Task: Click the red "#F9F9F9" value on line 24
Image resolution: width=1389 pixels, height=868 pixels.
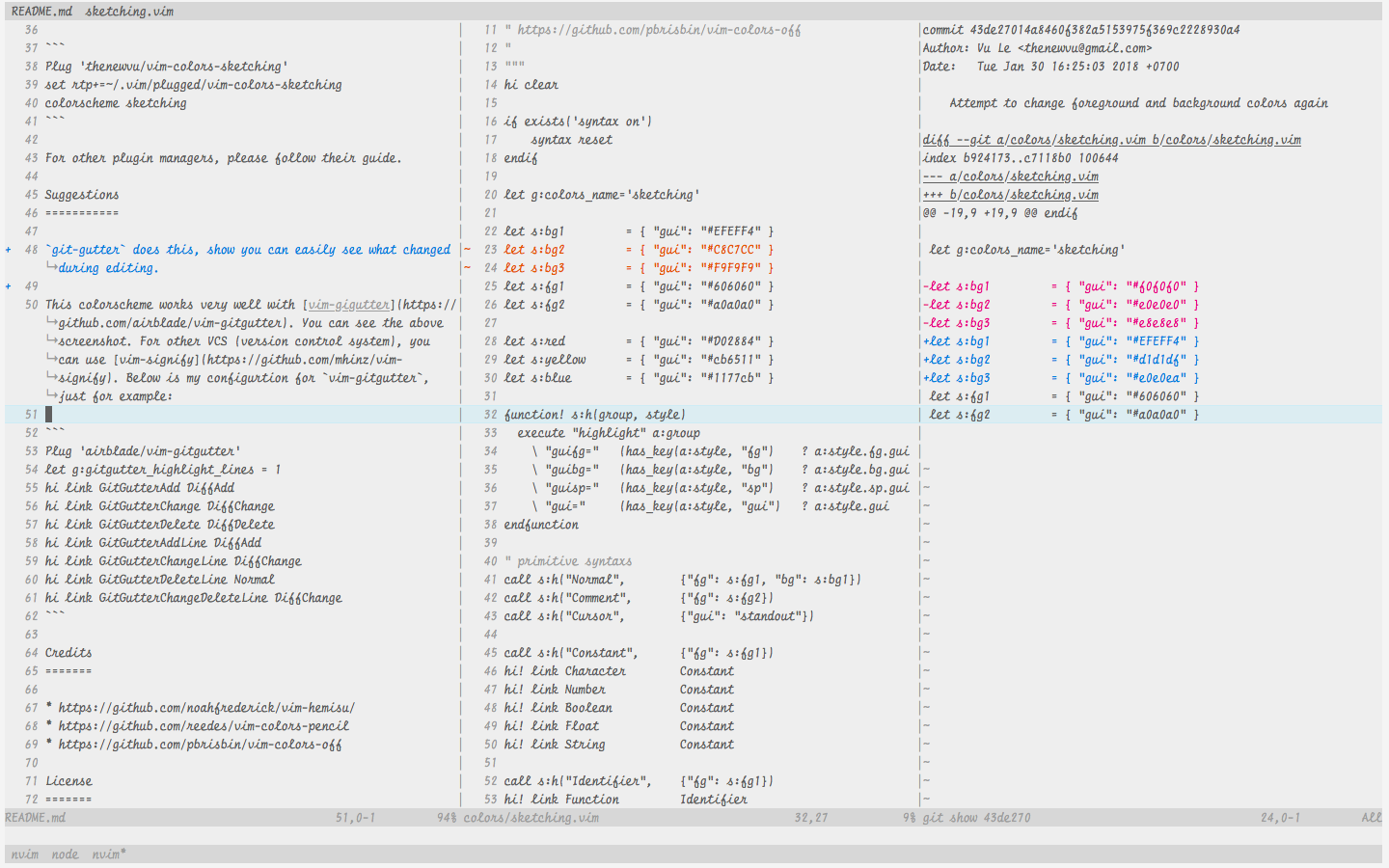Action: click(x=730, y=268)
